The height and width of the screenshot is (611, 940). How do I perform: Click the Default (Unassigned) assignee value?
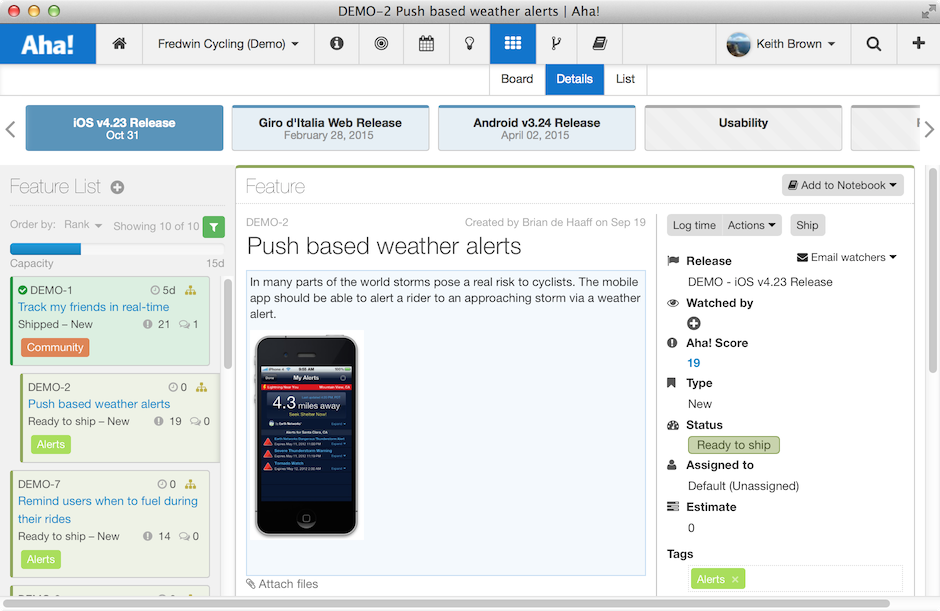click(743, 486)
